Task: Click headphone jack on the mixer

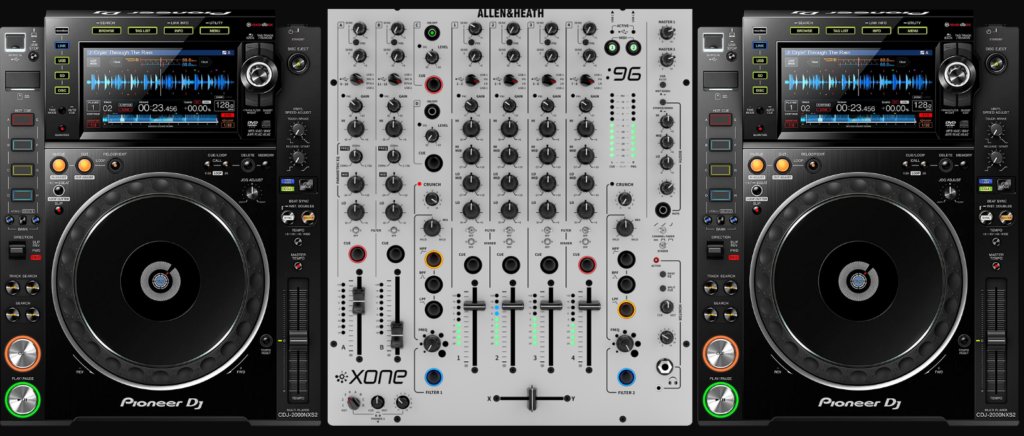Action: 666,367
